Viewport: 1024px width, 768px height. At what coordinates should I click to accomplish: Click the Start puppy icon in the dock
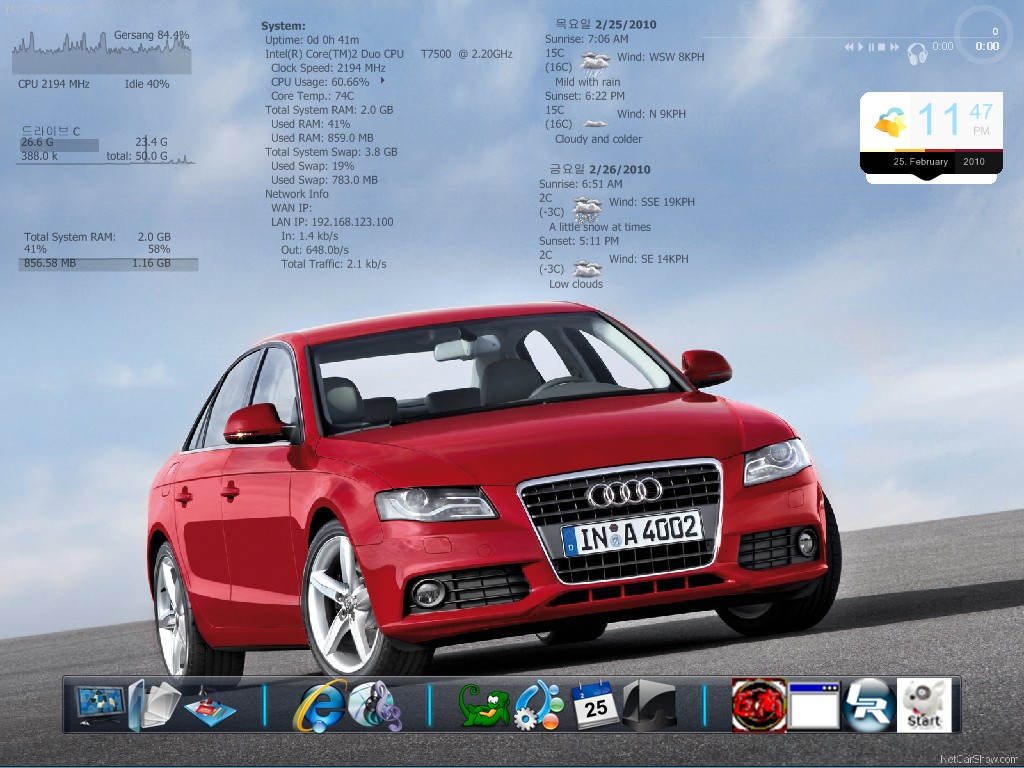(x=924, y=705)
